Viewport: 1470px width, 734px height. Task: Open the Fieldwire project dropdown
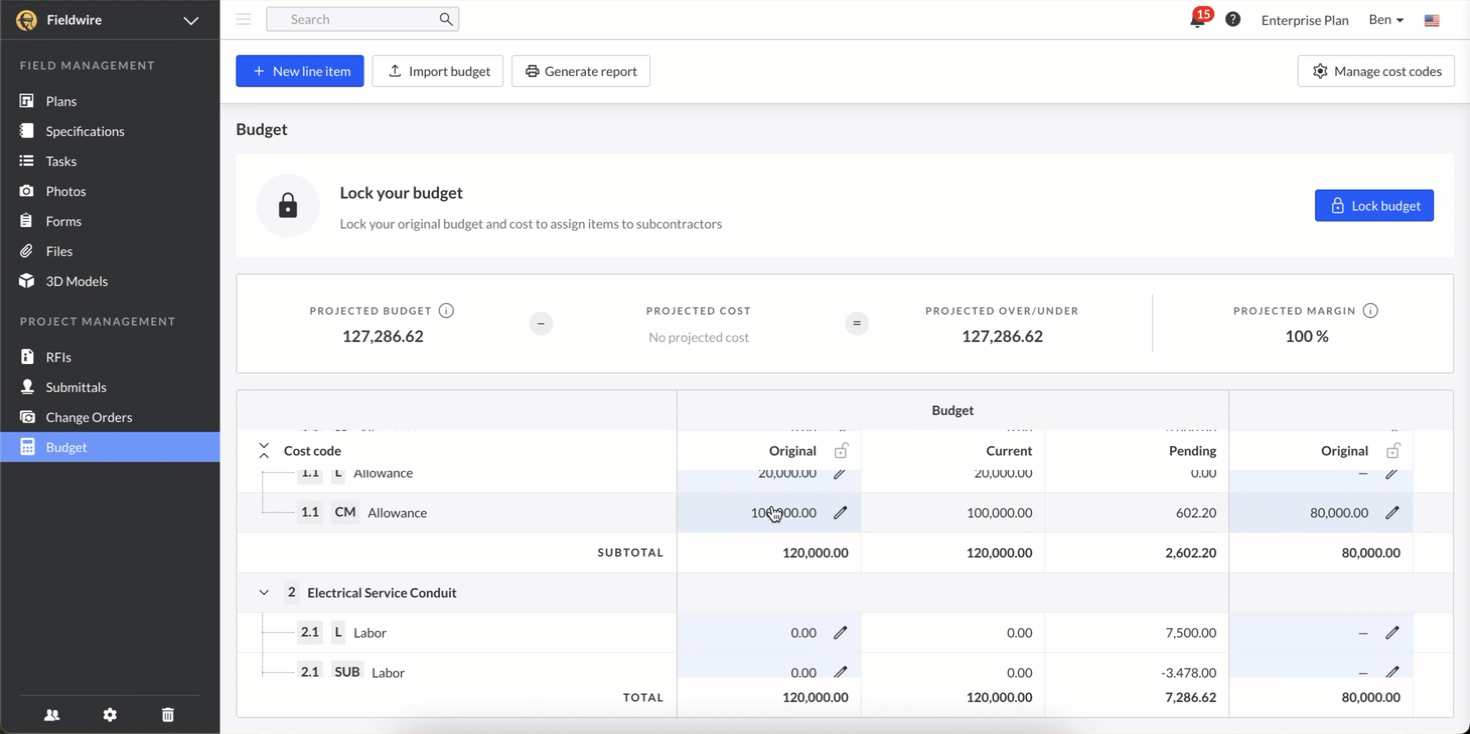(190, 20)
